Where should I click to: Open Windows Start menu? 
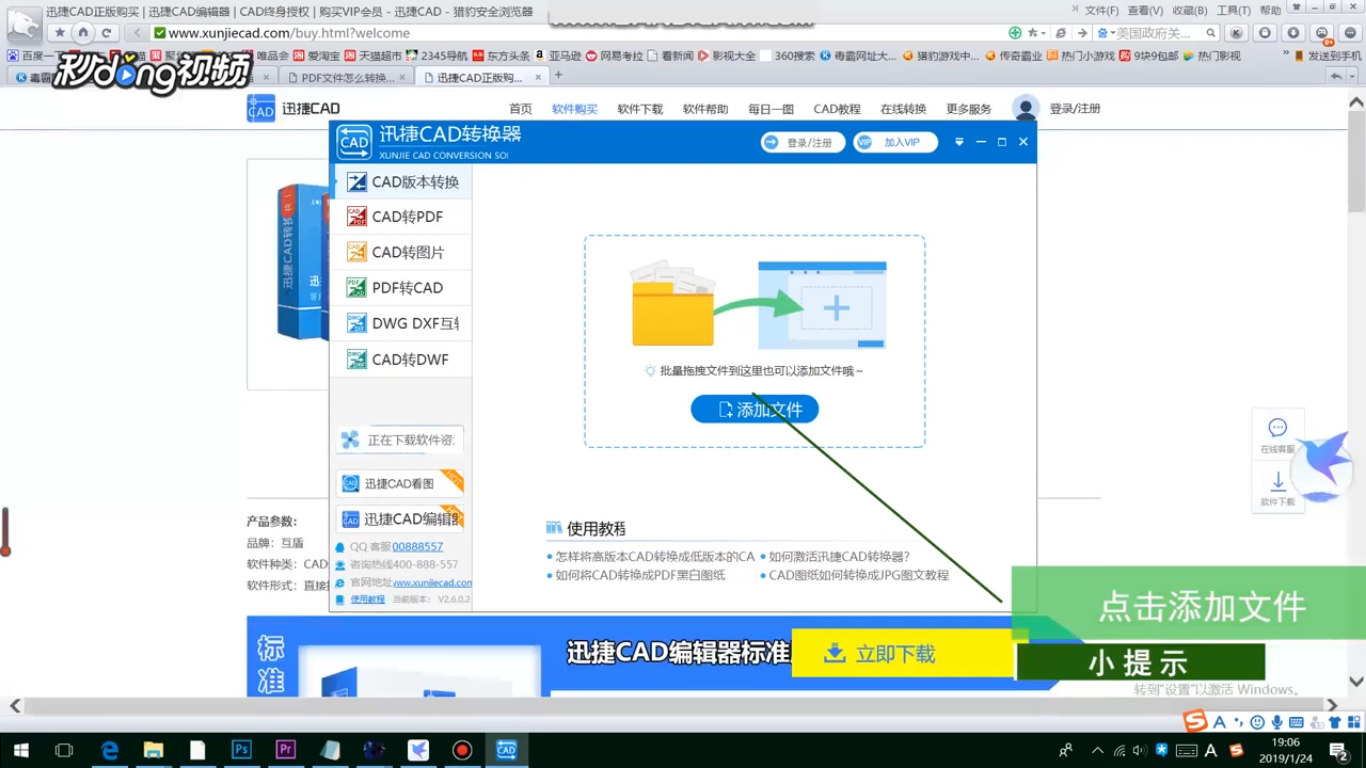click(20, 750)
